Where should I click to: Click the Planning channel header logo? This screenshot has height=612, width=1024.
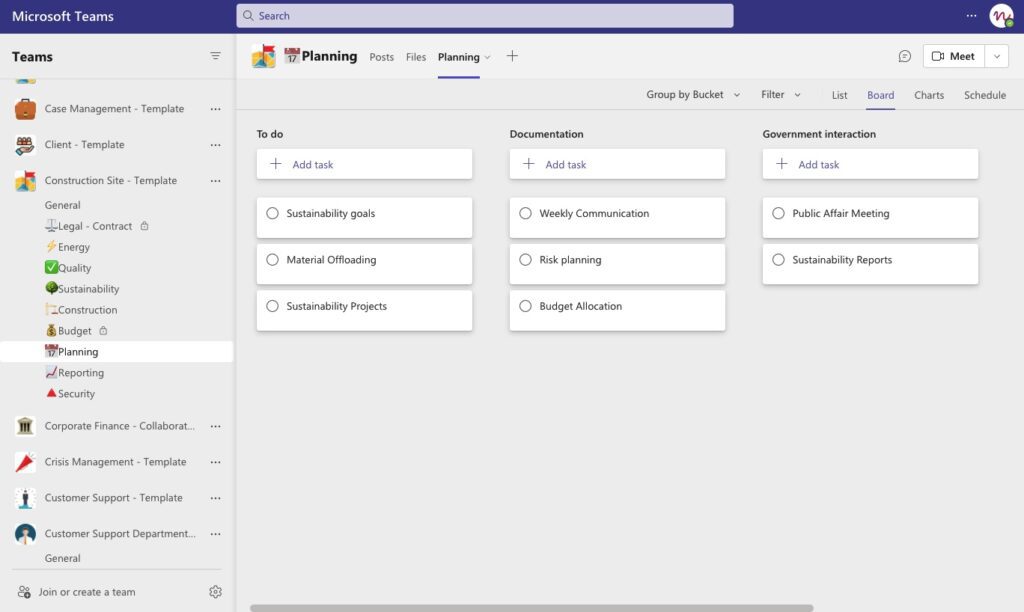(x=264, y=56)
